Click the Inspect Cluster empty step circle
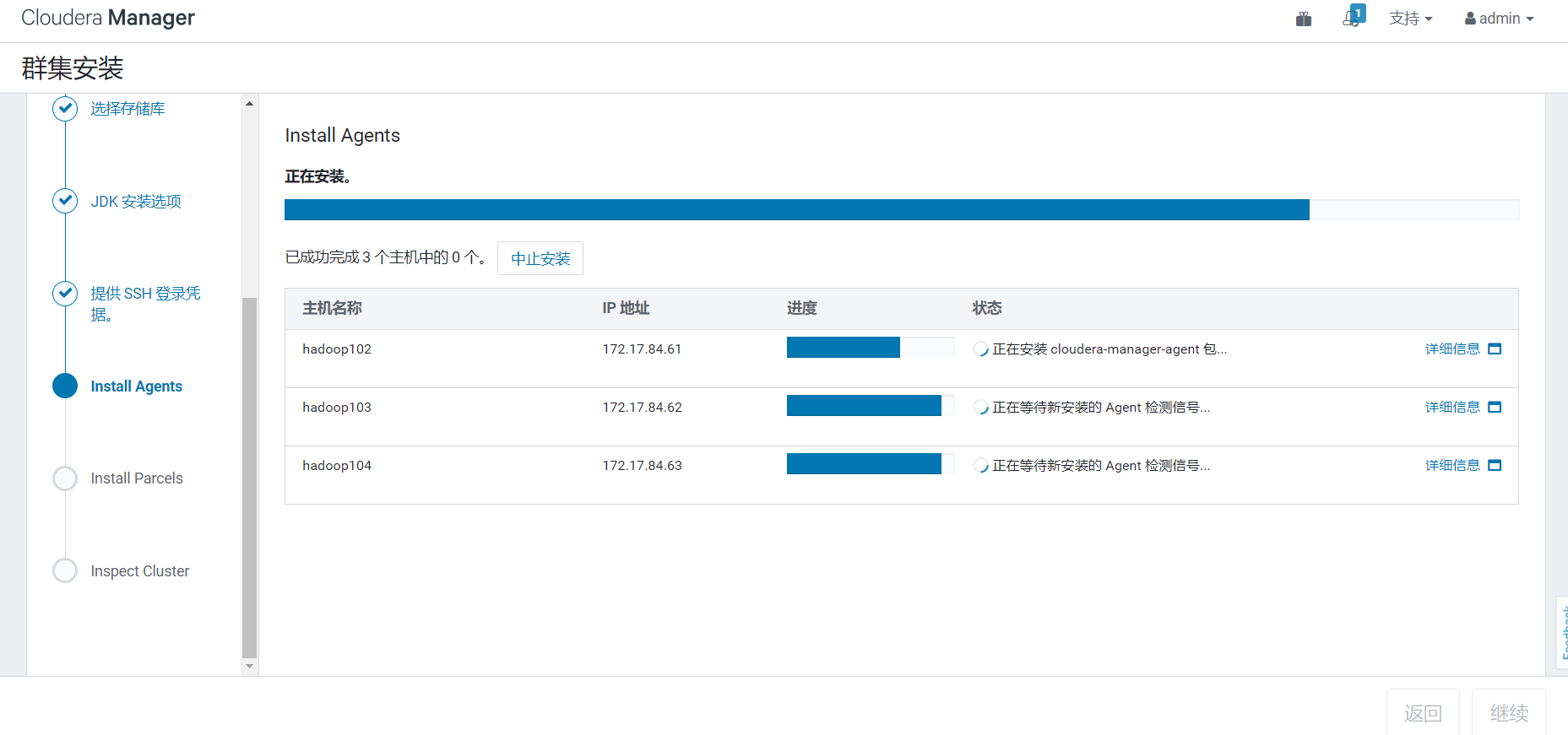The height and width of the screenshot is (735, 1568). coord(65,570)
